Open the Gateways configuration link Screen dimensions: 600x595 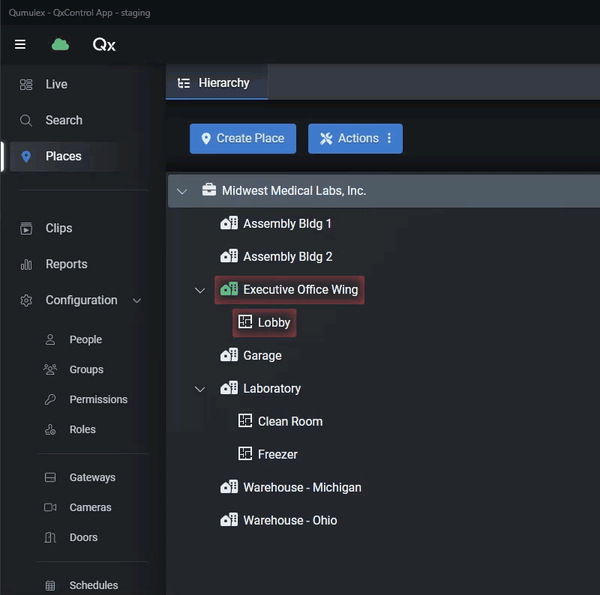(92, 478)
